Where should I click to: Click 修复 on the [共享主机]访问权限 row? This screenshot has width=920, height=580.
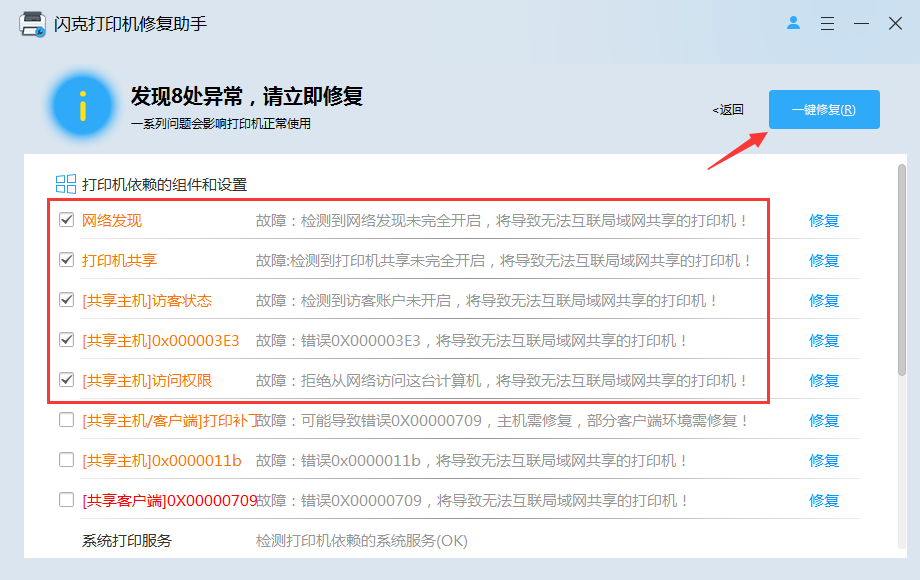tap(823, 381)
